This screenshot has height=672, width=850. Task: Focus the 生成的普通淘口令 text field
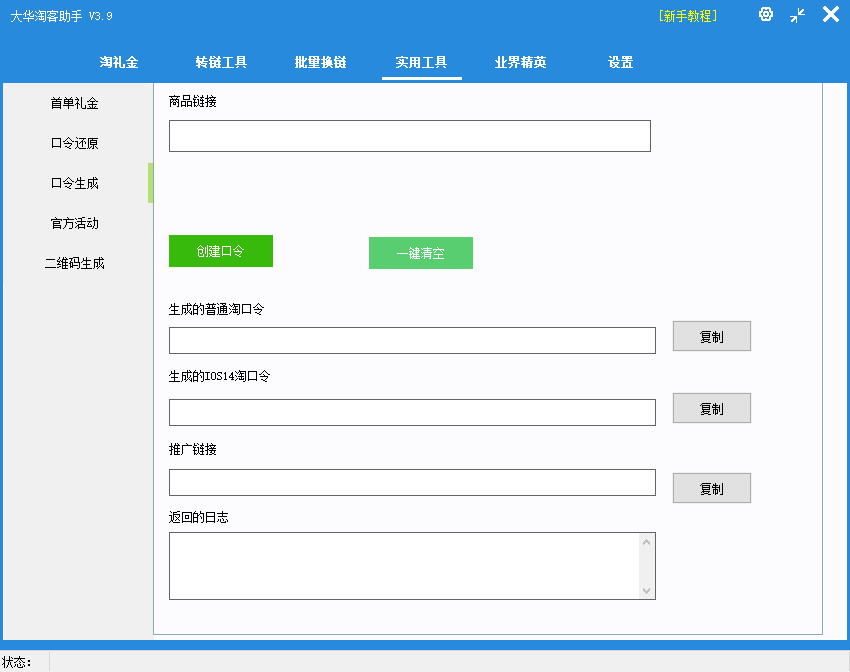pyautogui.click(x=412, y=340)
